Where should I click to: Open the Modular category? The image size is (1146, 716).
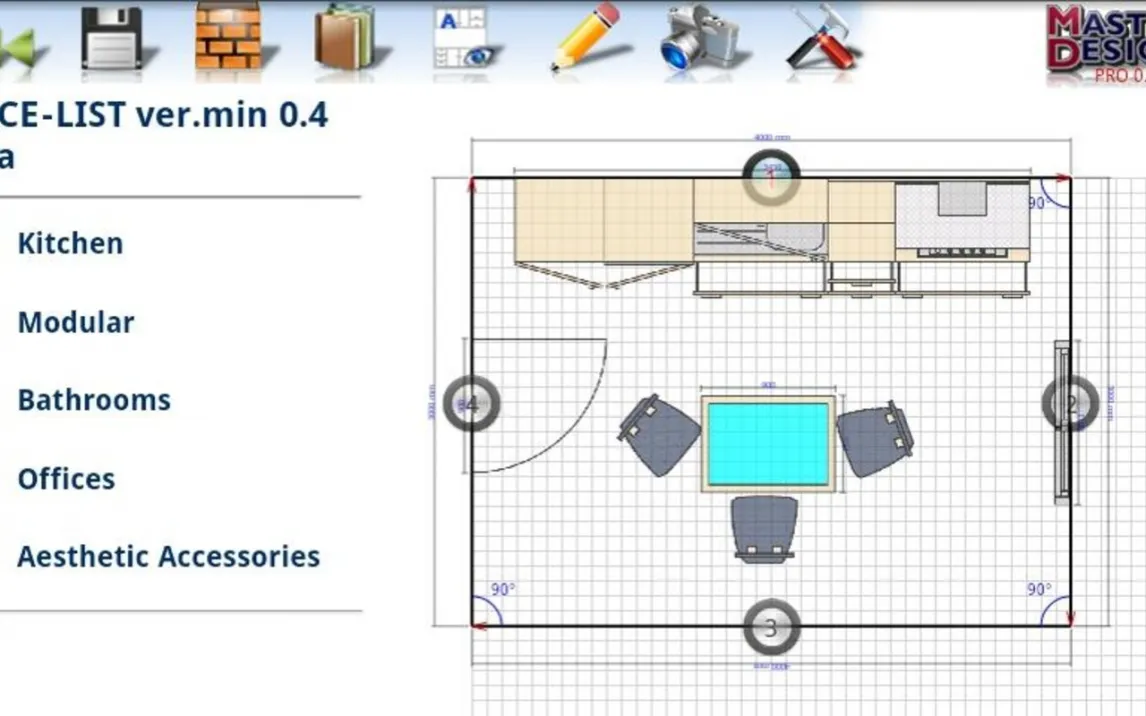coord(76,323)
